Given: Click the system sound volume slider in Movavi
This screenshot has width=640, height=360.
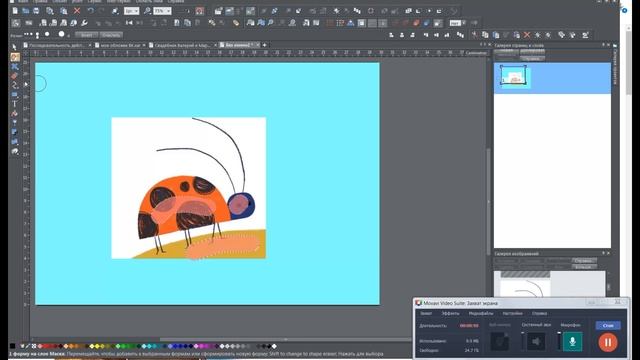Looking at the screenshot, I should click(522, 341).
